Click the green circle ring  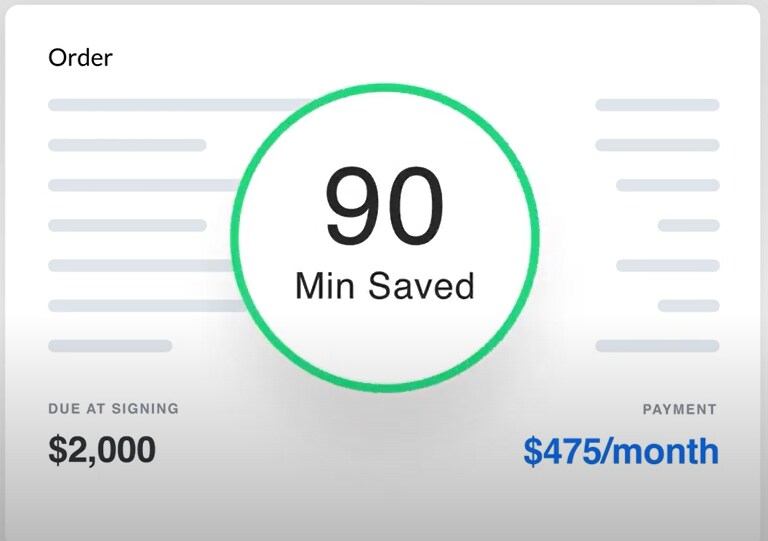tap(385, 238)
